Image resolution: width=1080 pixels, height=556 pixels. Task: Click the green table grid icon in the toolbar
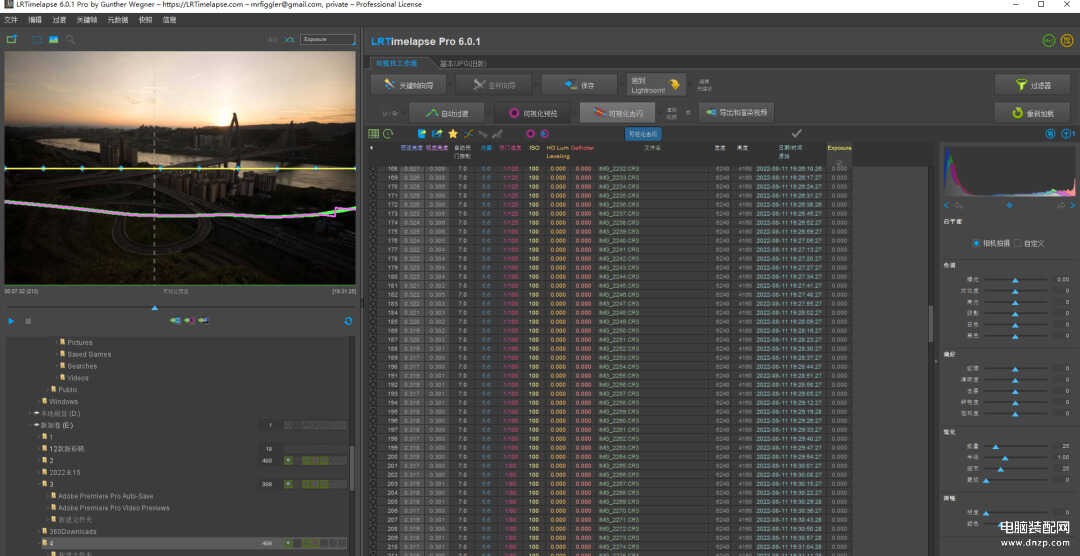374,134
